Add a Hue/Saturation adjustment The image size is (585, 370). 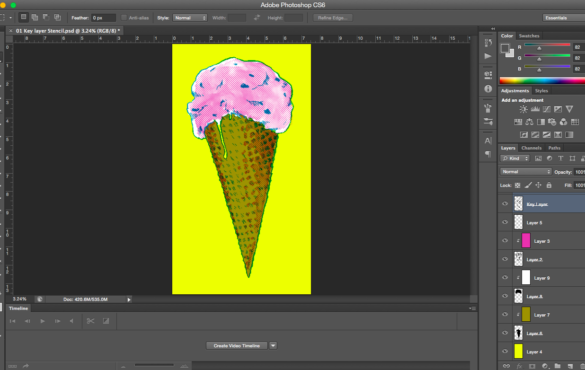(518, 122)
